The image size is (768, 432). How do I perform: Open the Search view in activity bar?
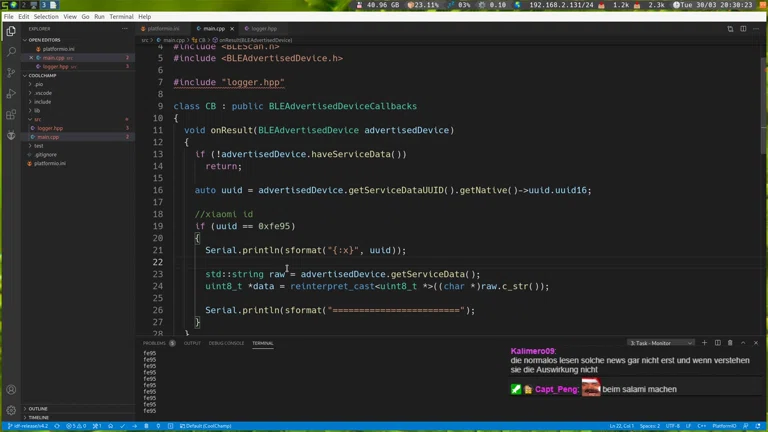click(11, 51)
